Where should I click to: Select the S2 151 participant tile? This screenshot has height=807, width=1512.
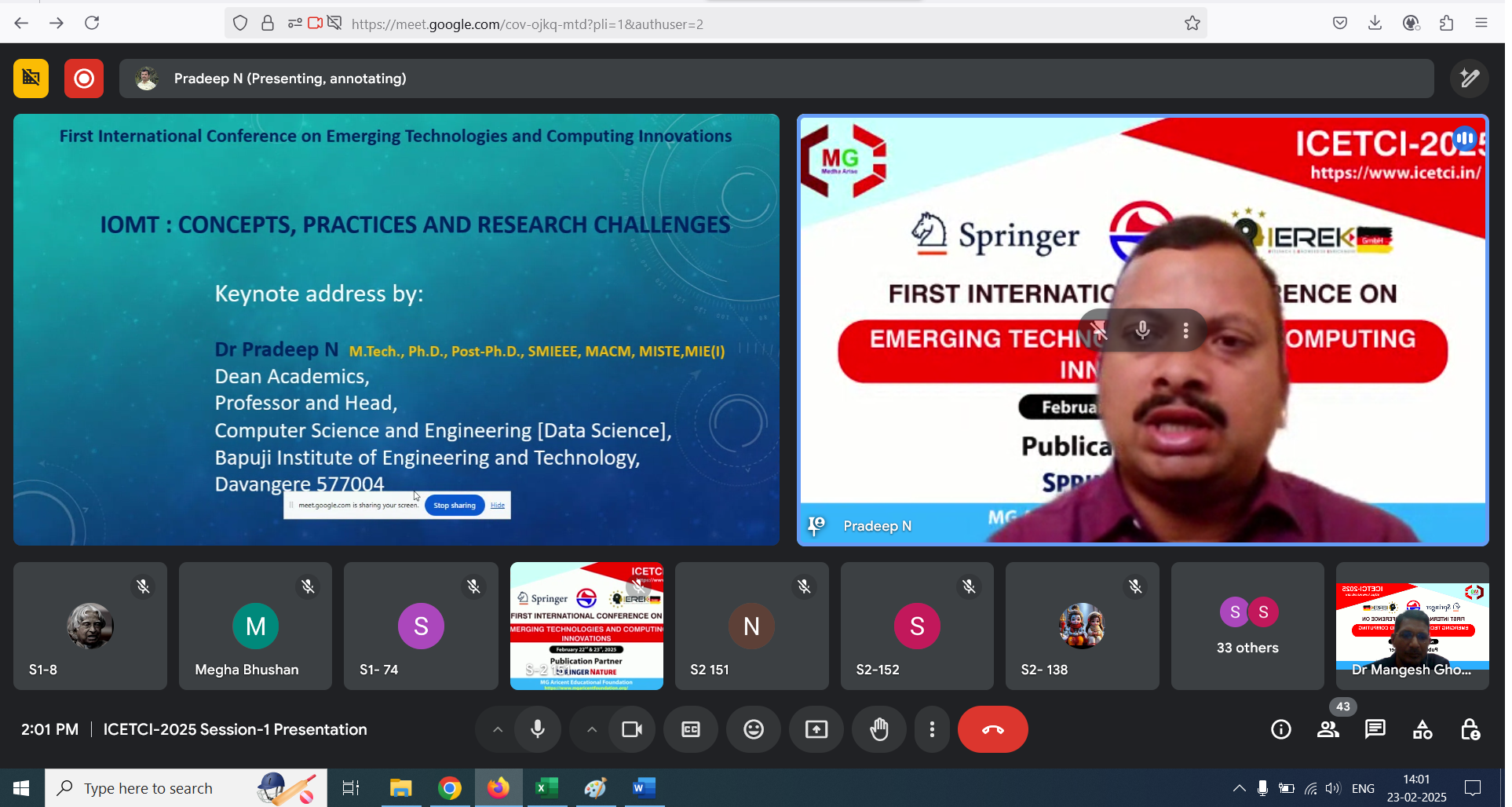[x=751, y=626]
